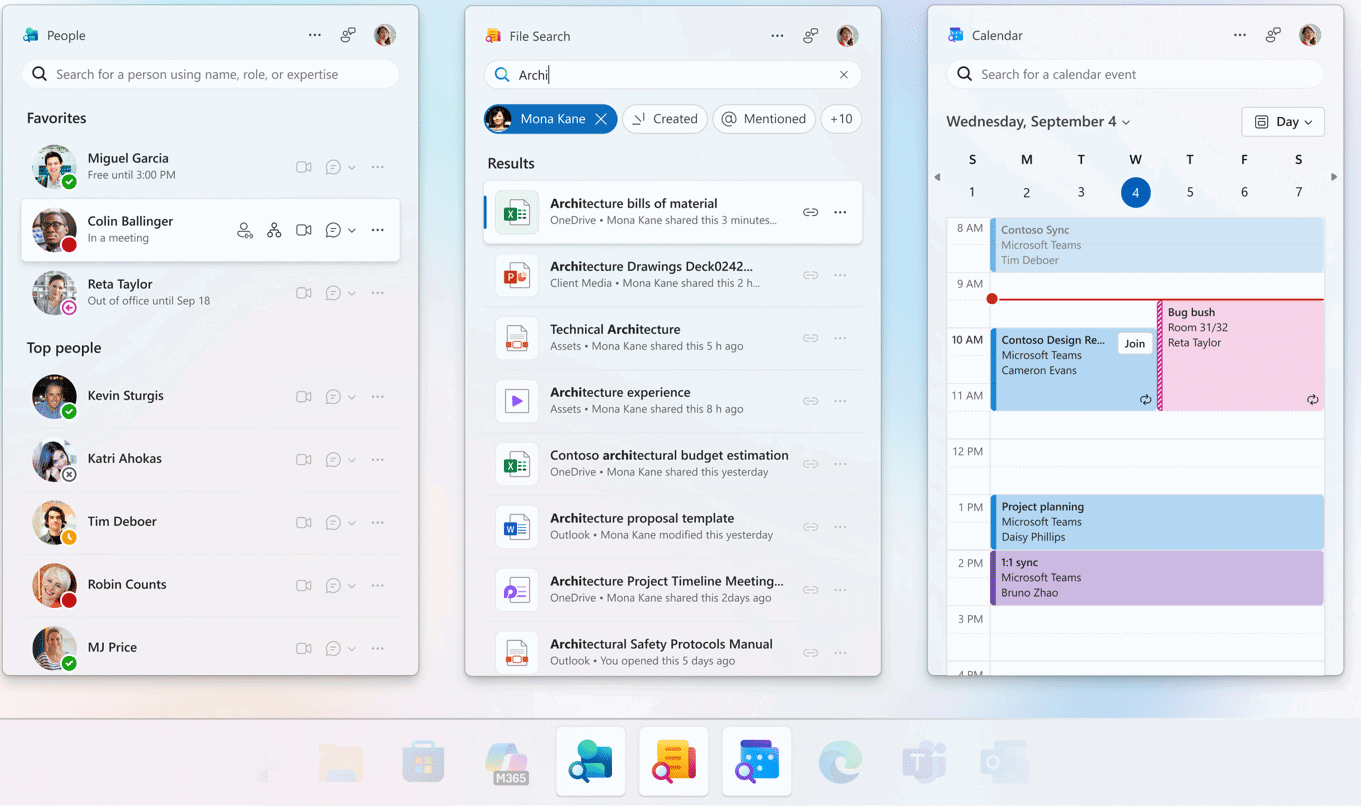Copy link for Architecture bills of material
The height and width of the screenshot is (806, 1361).
tap(810, 212)
